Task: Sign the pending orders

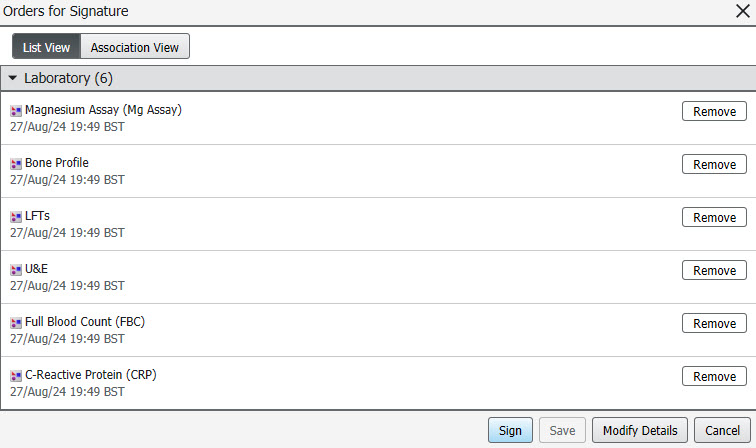Action: (510, 430)
